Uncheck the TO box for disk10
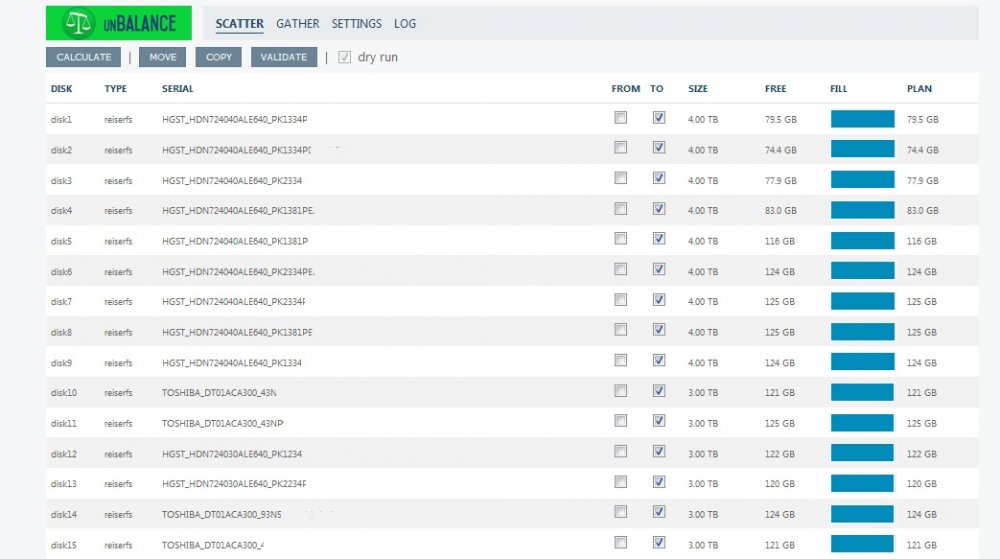Image resolution: width=1000 pixels, height=559 pixels. [x=659, y=391]
